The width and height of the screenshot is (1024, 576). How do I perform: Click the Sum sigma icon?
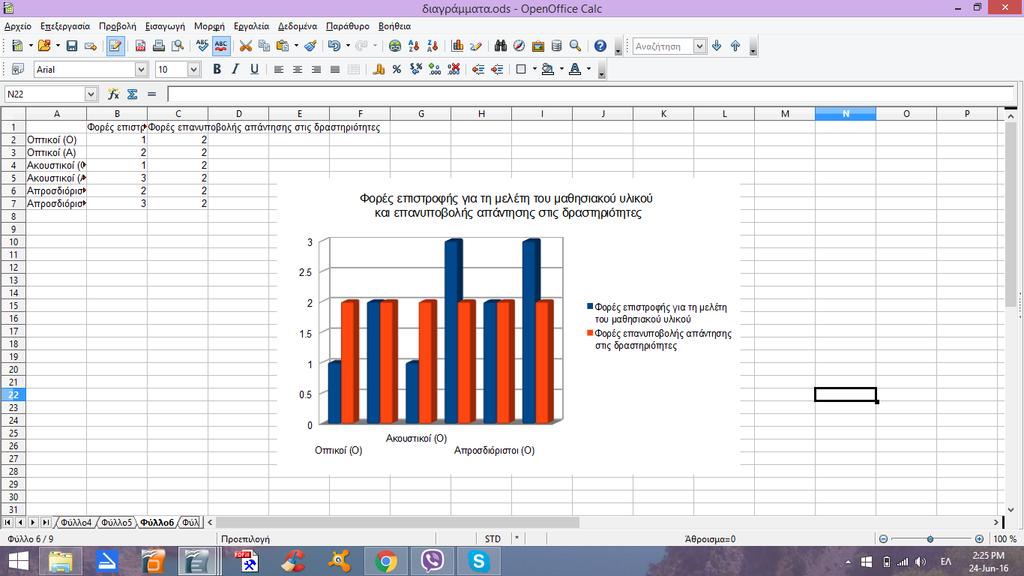[133, 94]
